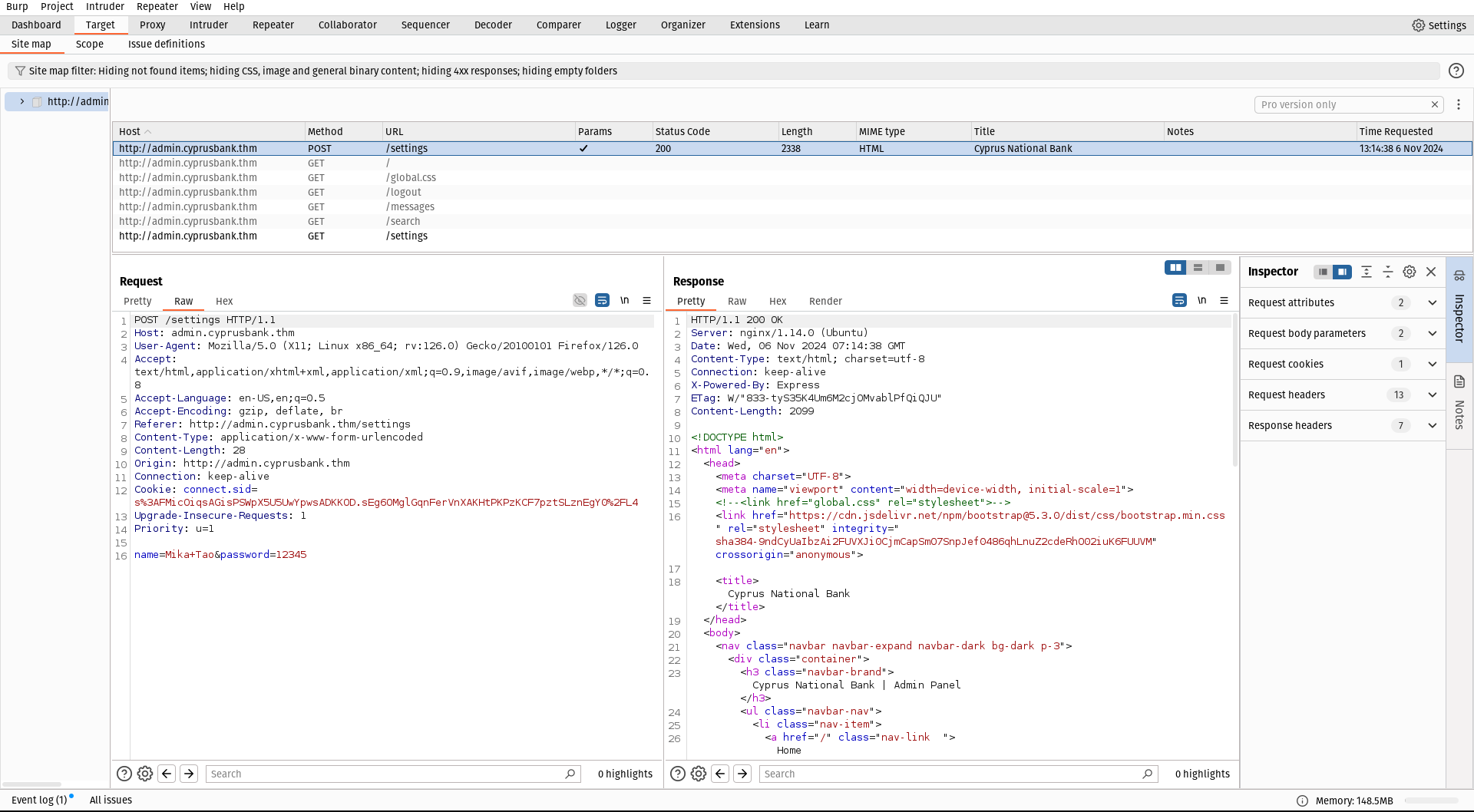Click the Request panel search settings gear
The height and width of the screenshot is (812, 1474).
(x=145, y=774)
